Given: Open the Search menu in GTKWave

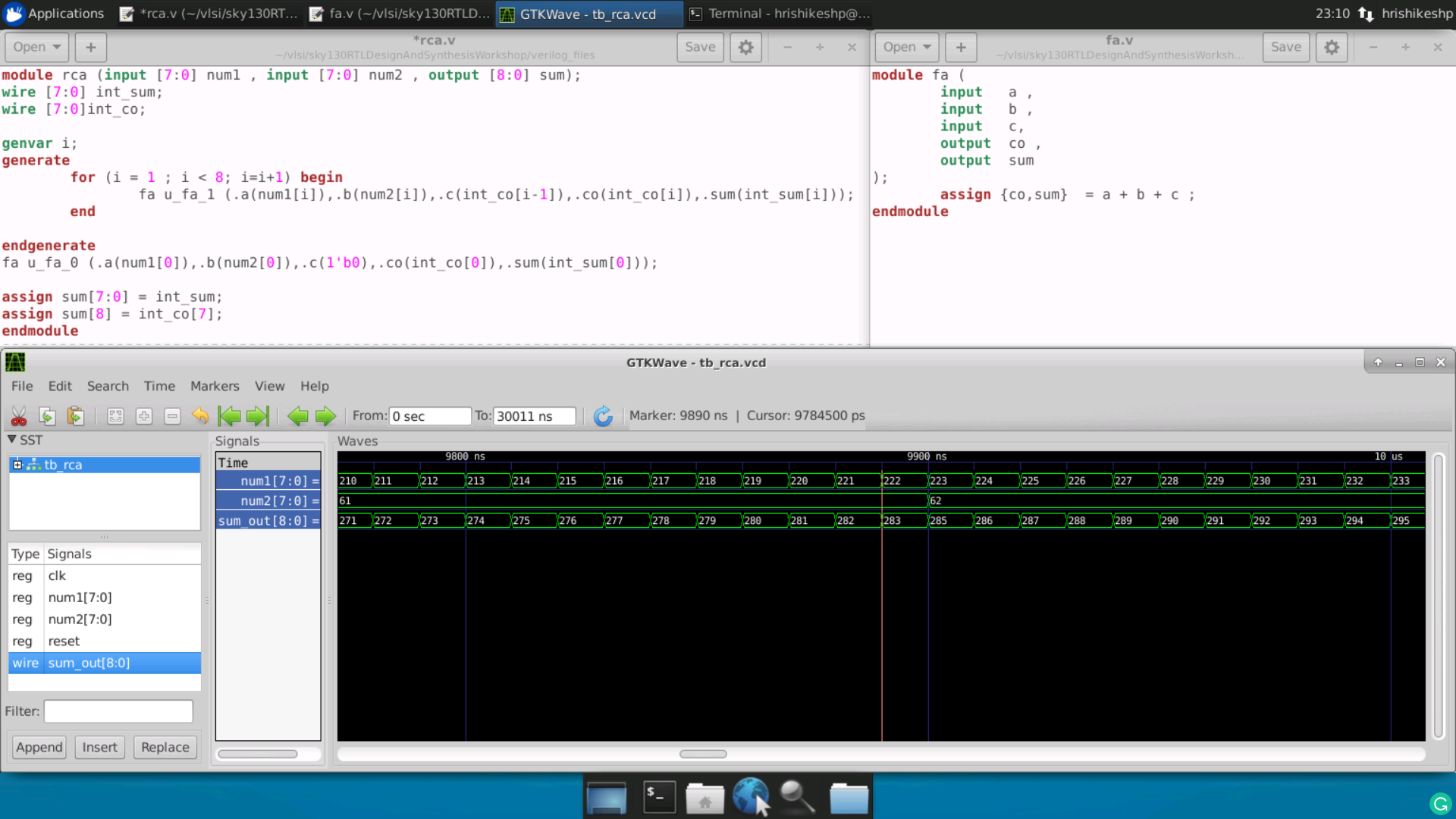Looking at the screenshot, I should (x=108, y=386).
